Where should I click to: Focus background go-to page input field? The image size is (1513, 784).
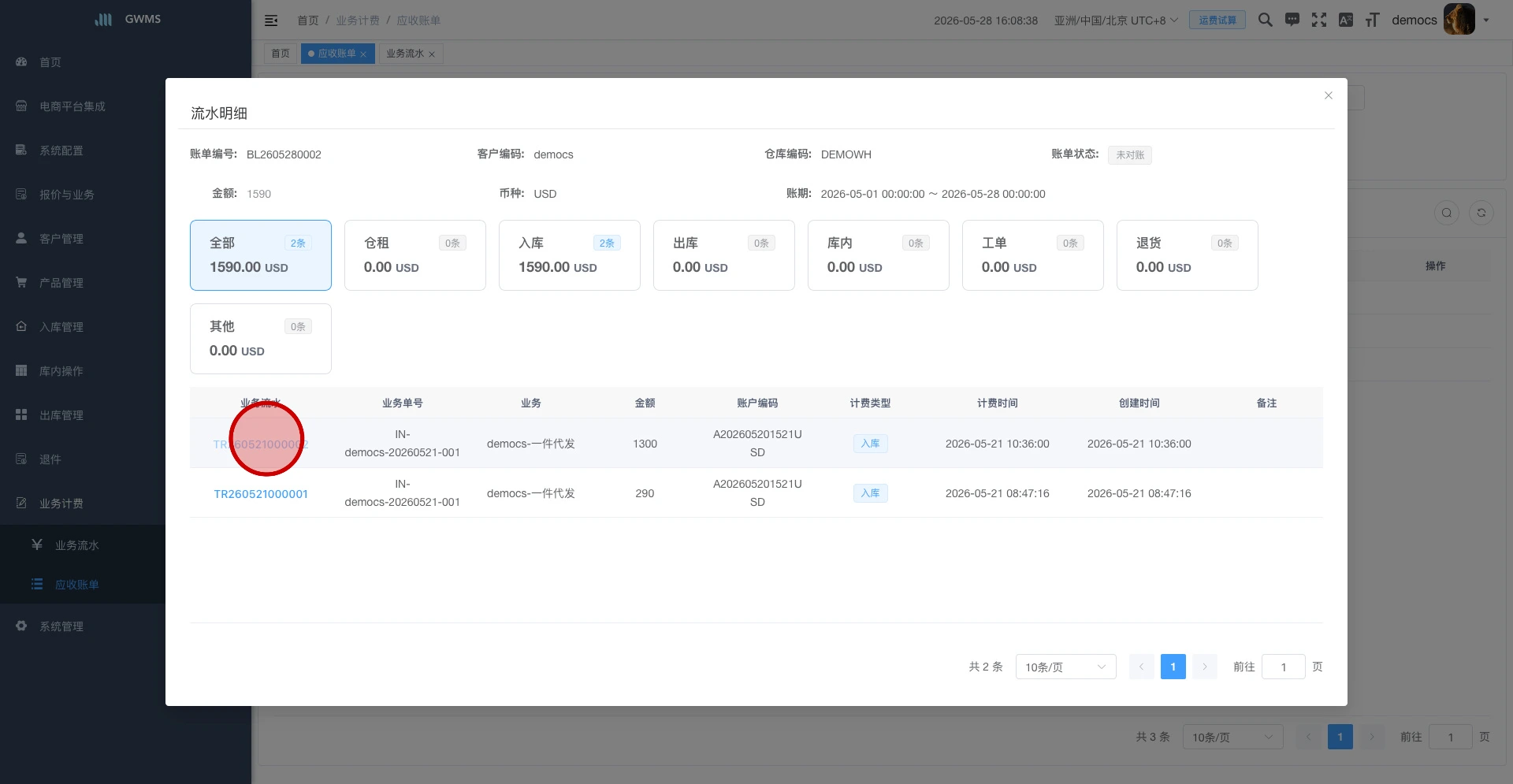pyautogui.click(x=1451, y=738)
